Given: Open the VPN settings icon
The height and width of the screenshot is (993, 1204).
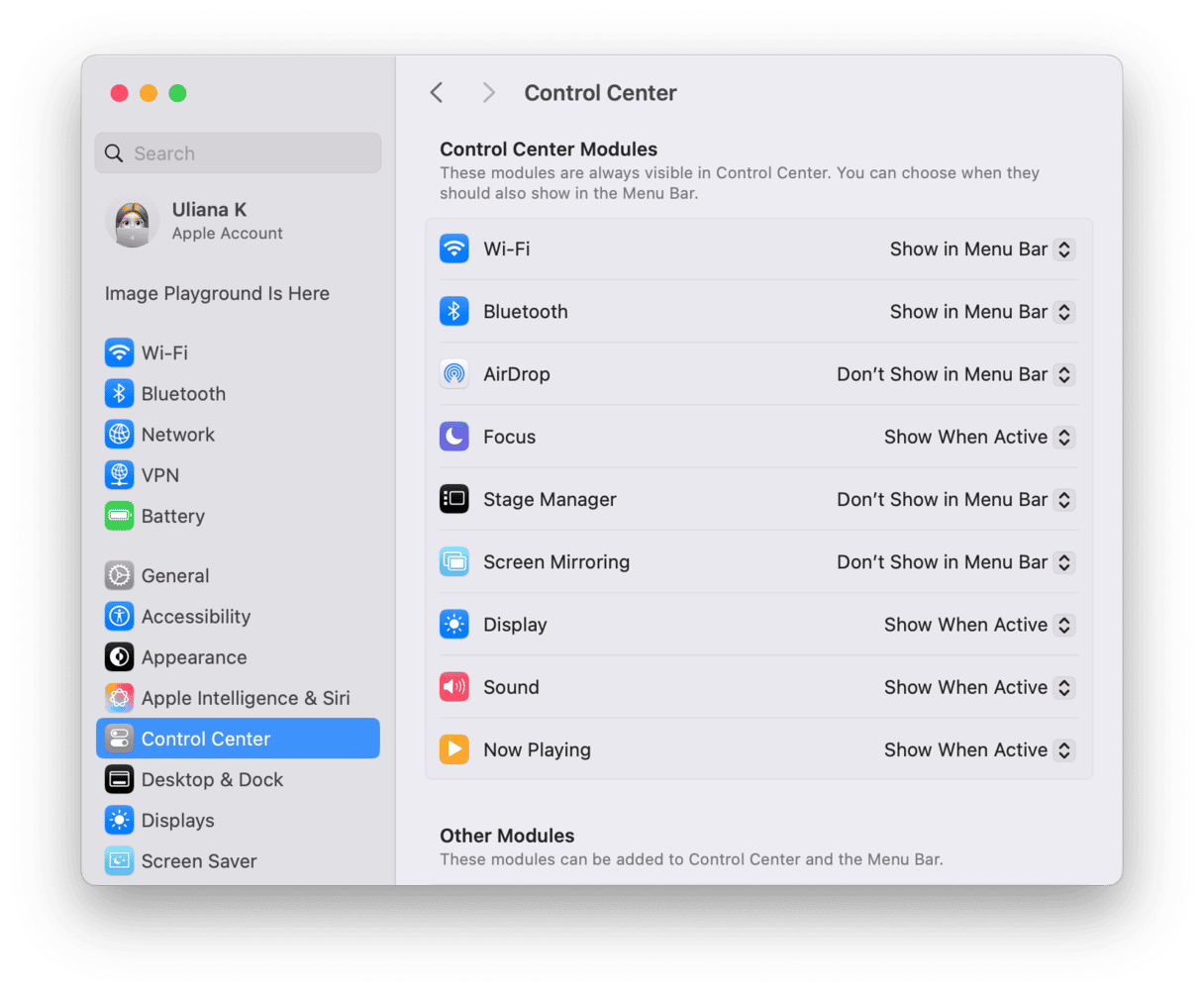Looking at the screenshot, I should pyautogui.click(x=119, y=475).
